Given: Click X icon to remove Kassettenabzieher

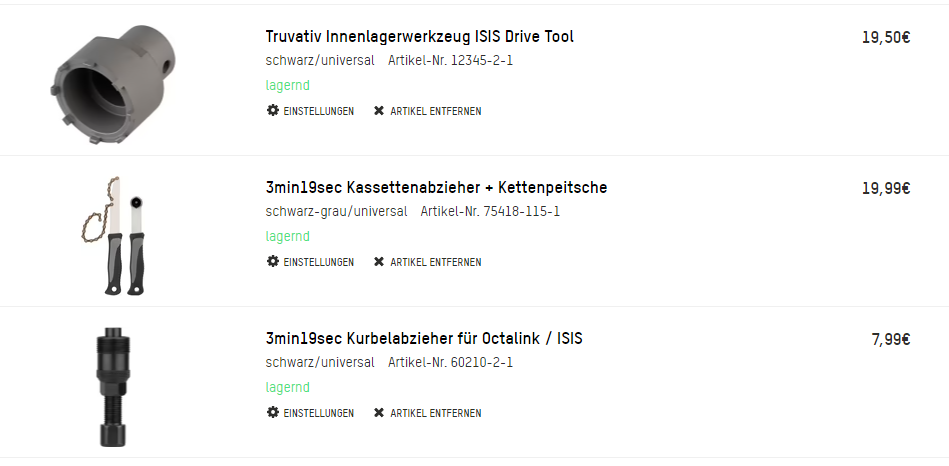Looking at the screenshot, I should (x=379, y=262).
